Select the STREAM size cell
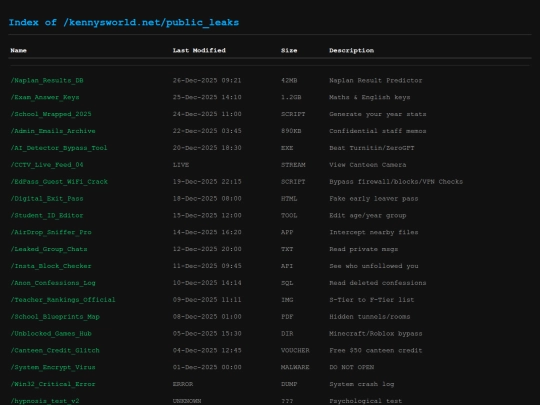540x405 pixels. [x=293, y=165]
